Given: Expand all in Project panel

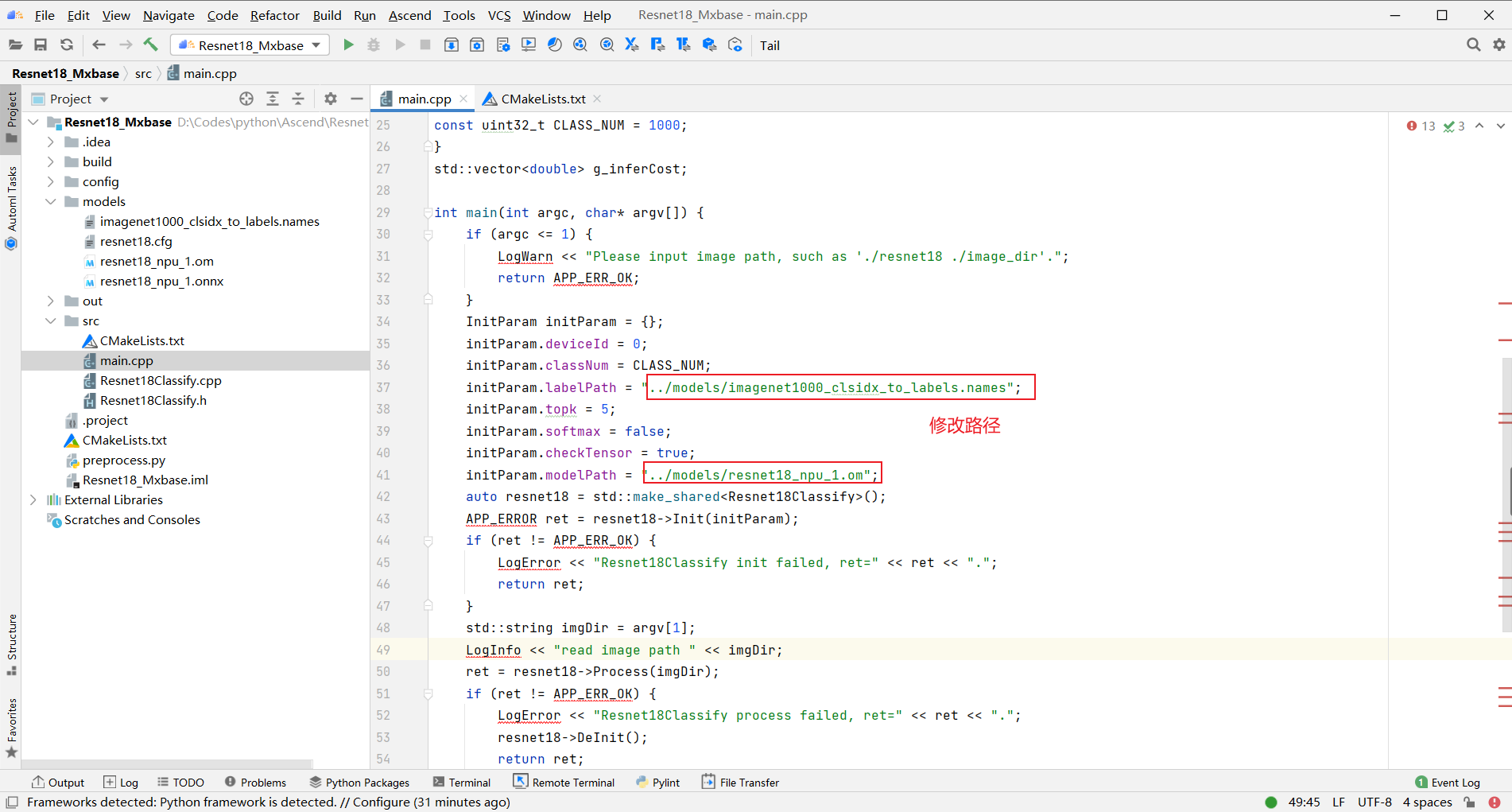Looking at the screenshot, I should pyautogui.click(x=273, y=99).
